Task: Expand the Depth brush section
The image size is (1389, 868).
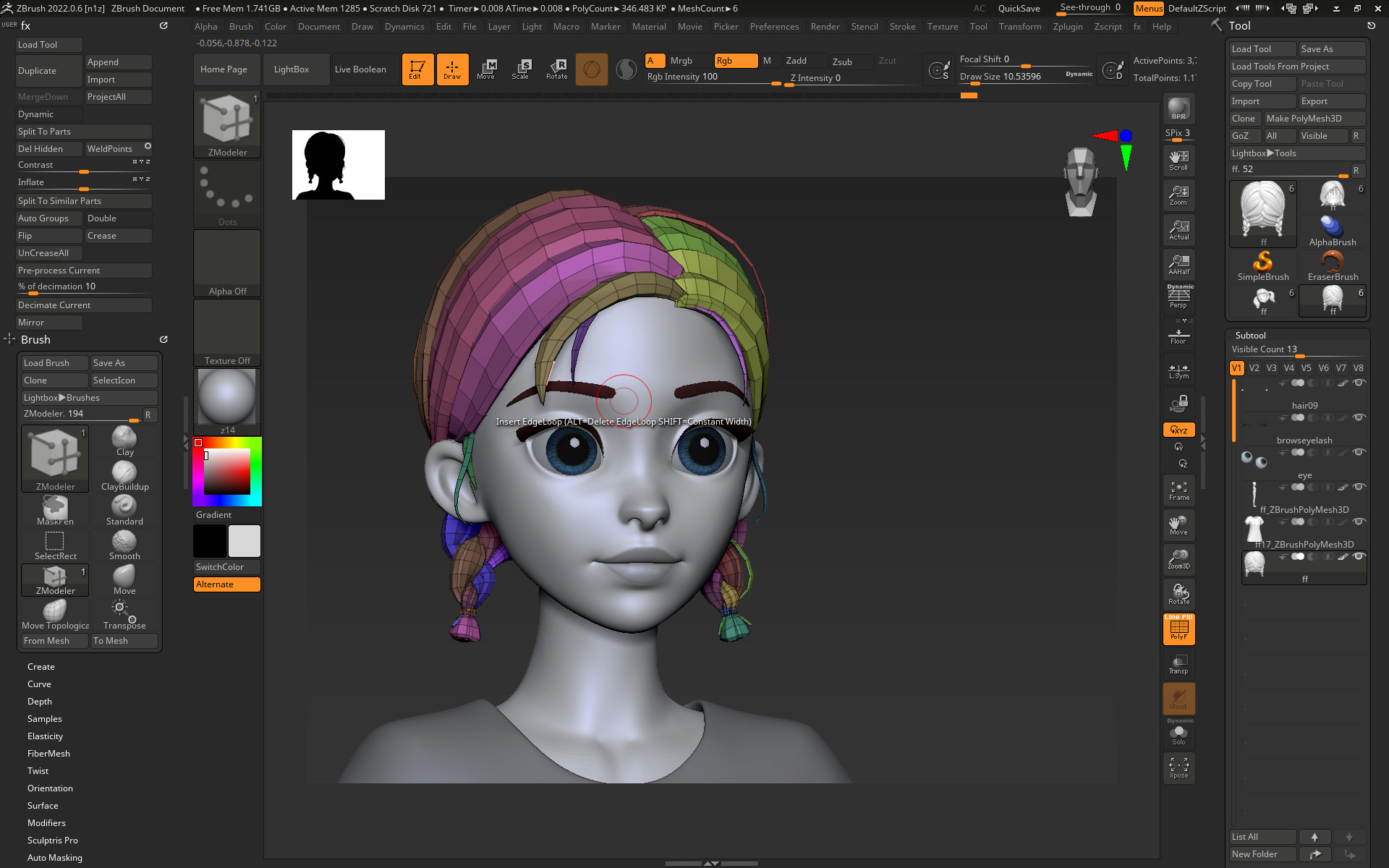Action: 40,702
